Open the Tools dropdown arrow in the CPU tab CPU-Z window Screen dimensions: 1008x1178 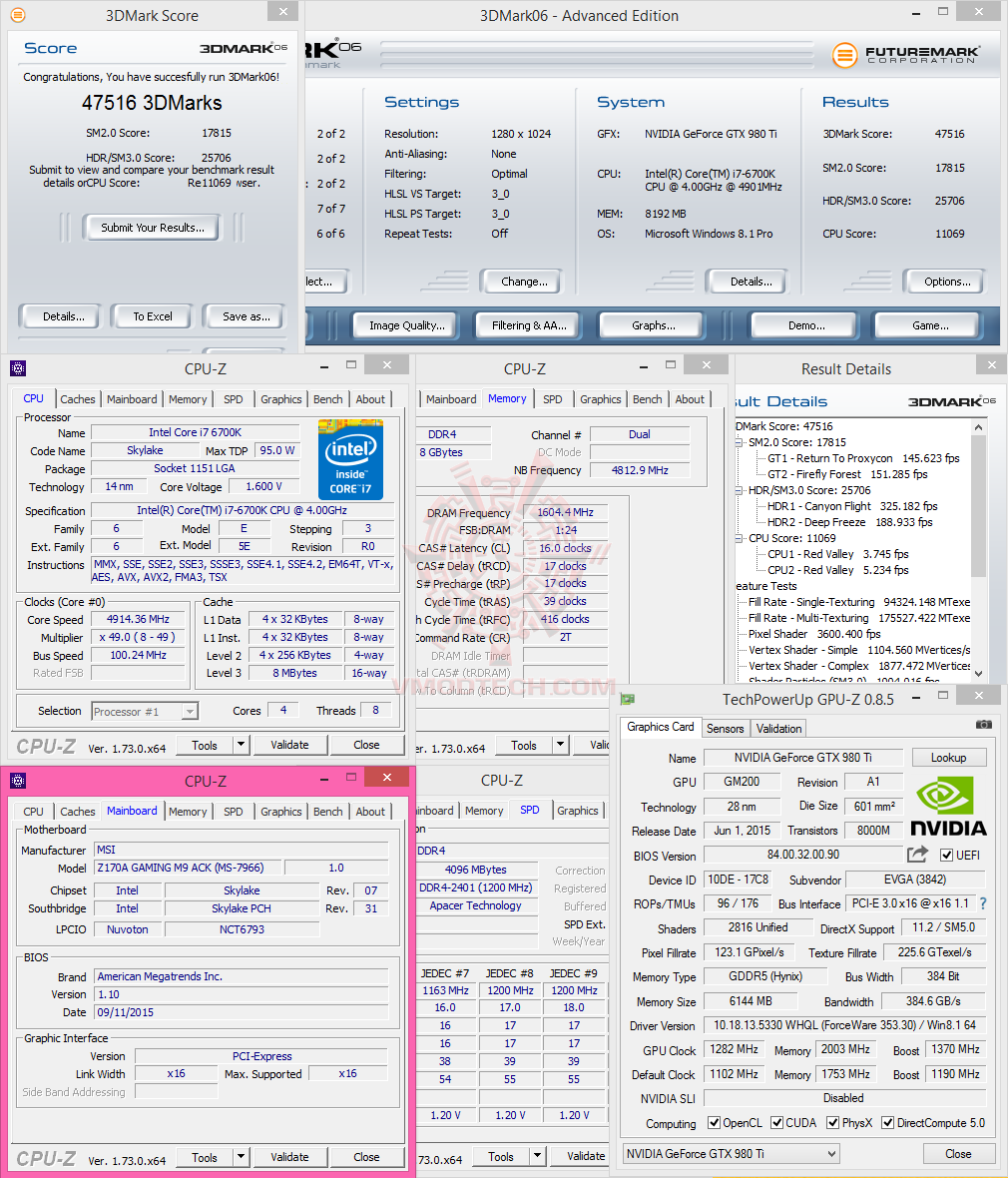(x=242, y=745)
